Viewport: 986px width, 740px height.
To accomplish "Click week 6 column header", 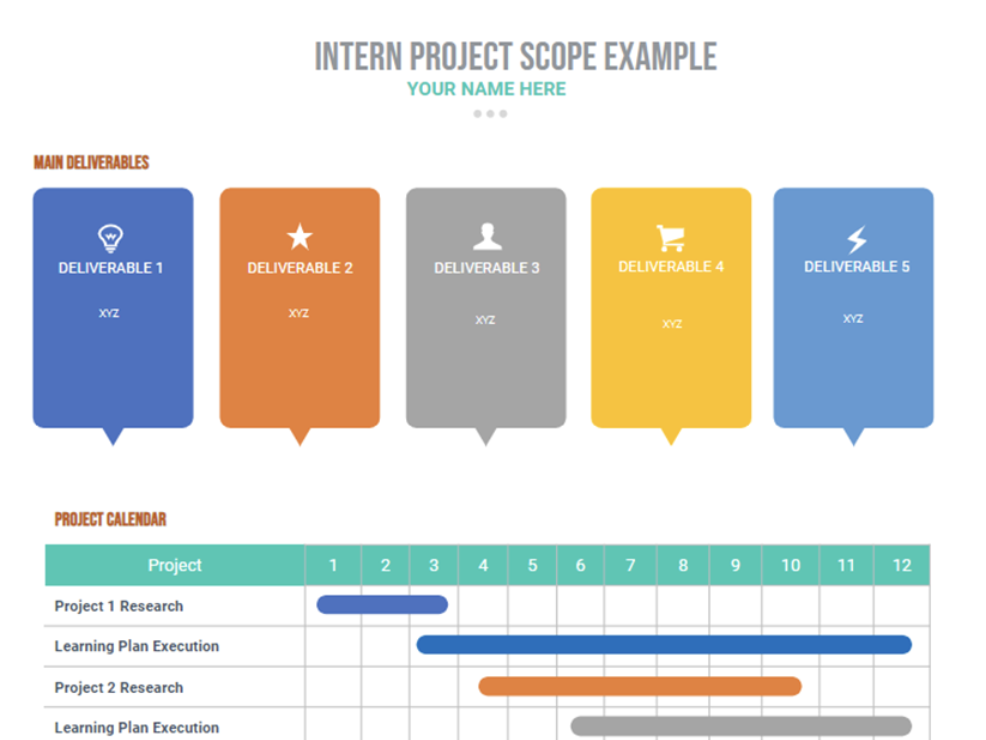I will coord(580,565).
